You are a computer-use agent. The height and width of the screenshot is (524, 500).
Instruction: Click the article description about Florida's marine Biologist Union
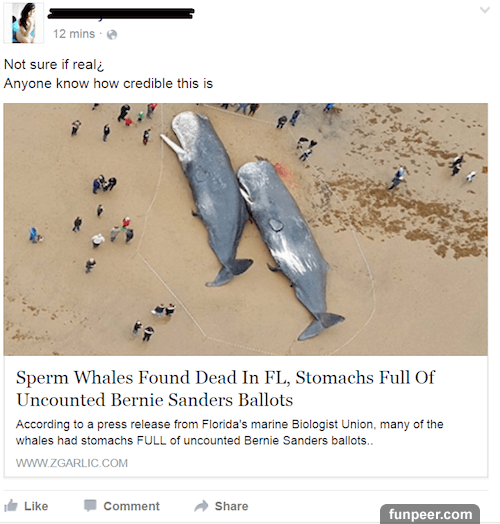coord(229,432)
